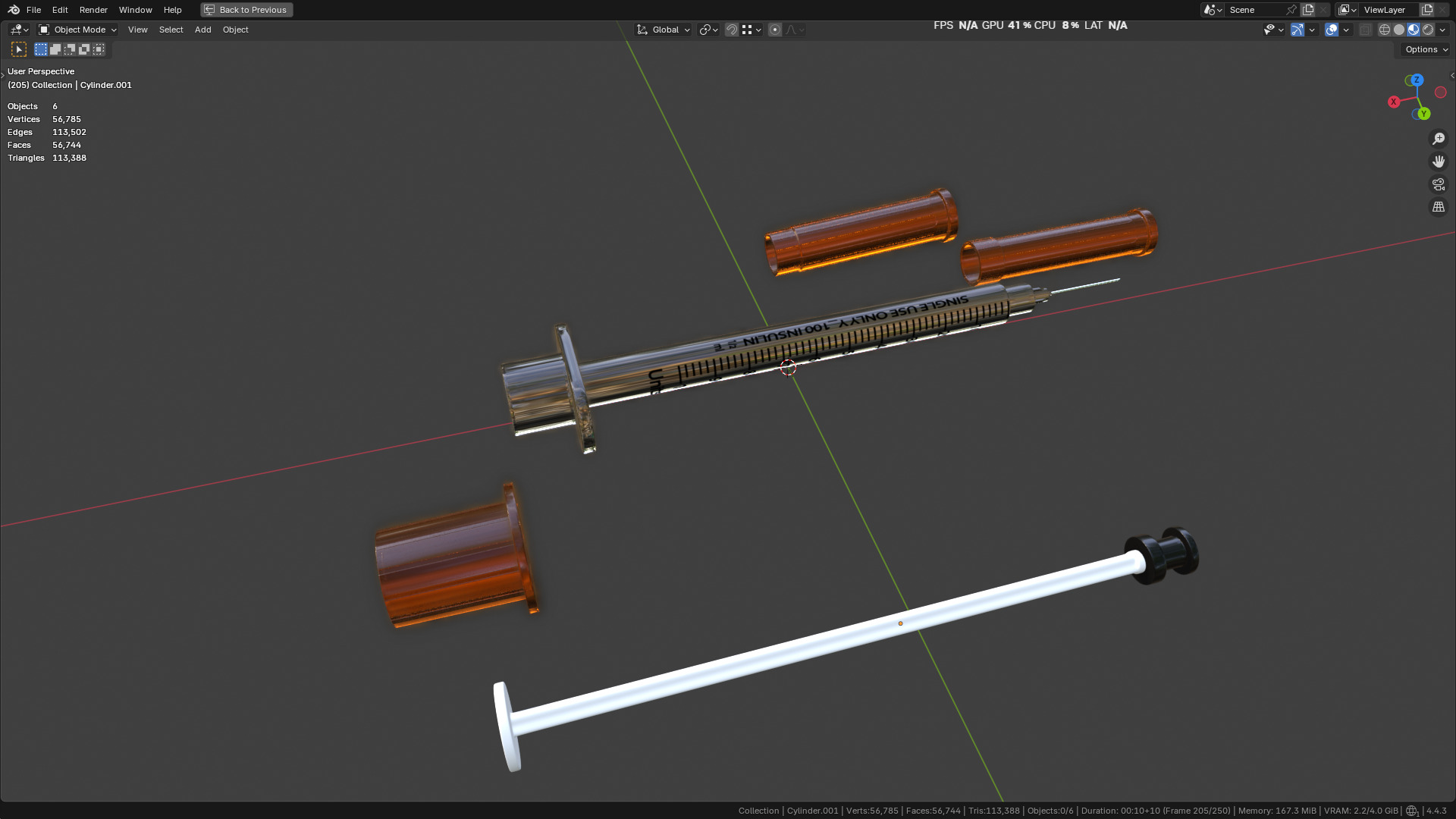This screenshot has height=819, width=1456.
Task: Open the proportional editing falloff dropdown
Action: (795, 30)
